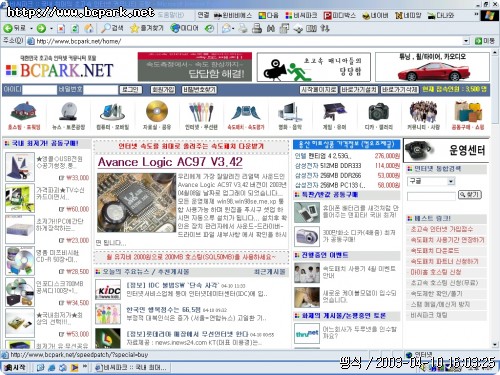This screenshot has width=500, height=375.
Task: Open the Back button history dropdown arrow
Action: tap(32, 29)
